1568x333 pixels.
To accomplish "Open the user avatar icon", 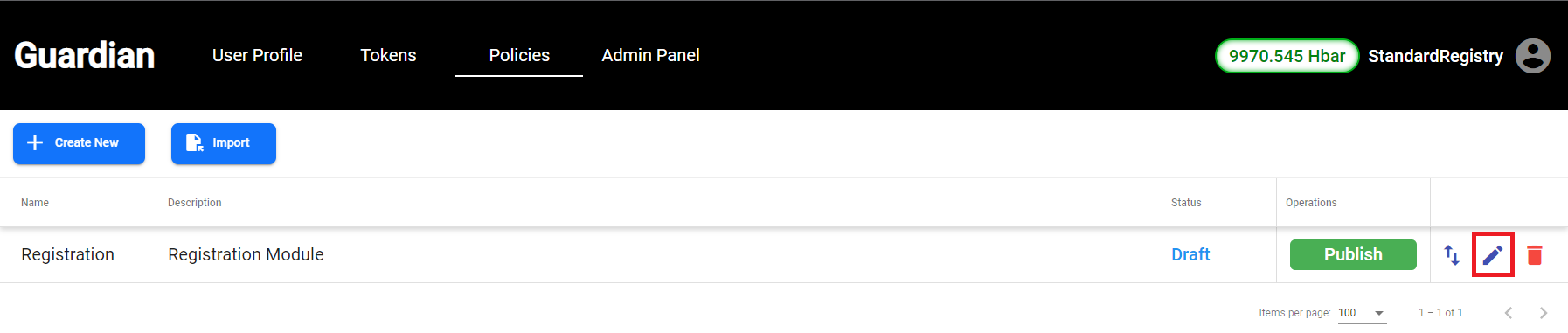I will [x=1532, y=56].
